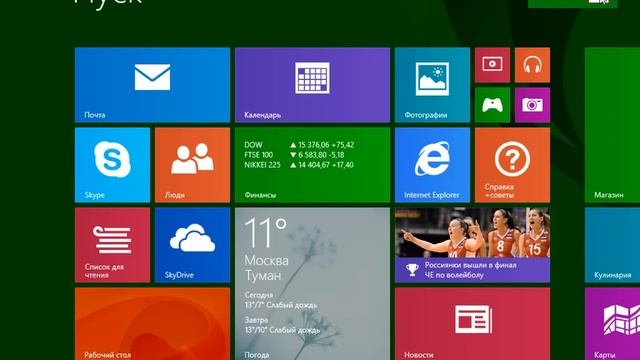Screen dimensions: 640x360
Task: Open the small Games controller tile
Action: tap(492, 105)
